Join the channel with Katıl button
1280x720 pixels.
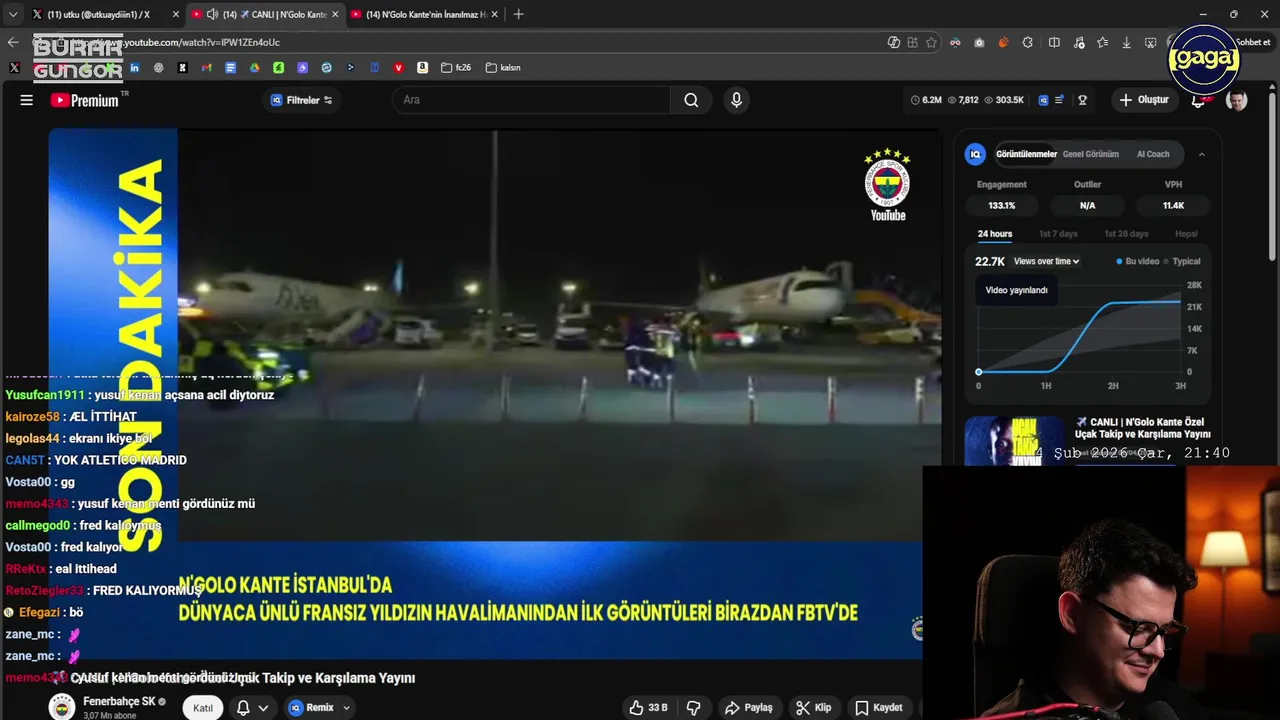[x=203, y=708]
